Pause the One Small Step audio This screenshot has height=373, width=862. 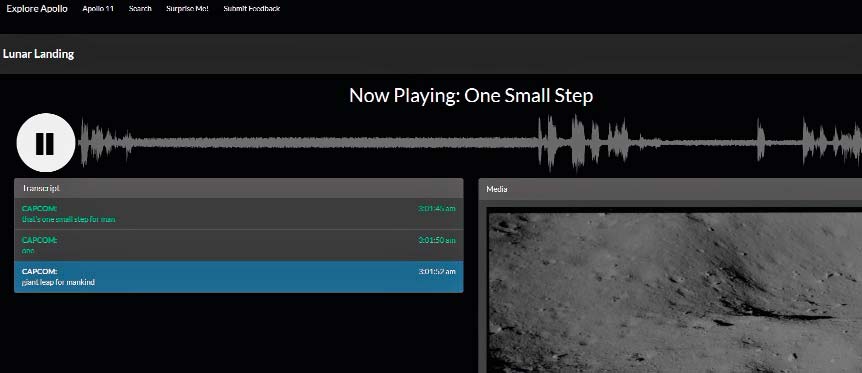point(46,143)
